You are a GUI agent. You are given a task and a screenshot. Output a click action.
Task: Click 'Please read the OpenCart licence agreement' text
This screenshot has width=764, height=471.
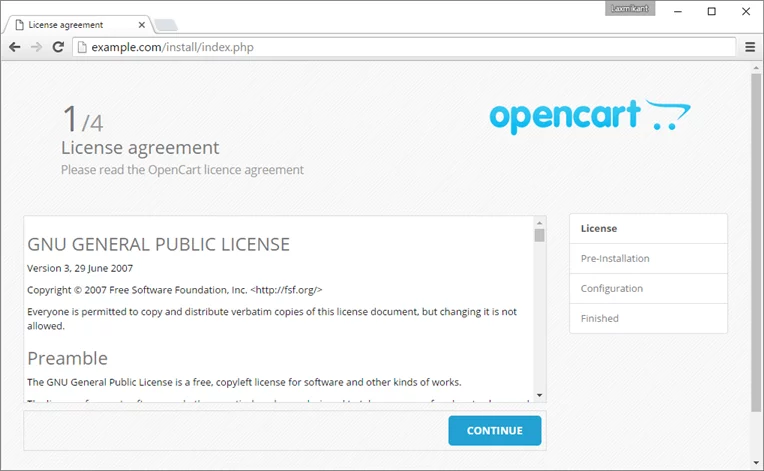(x=182, y=170)
